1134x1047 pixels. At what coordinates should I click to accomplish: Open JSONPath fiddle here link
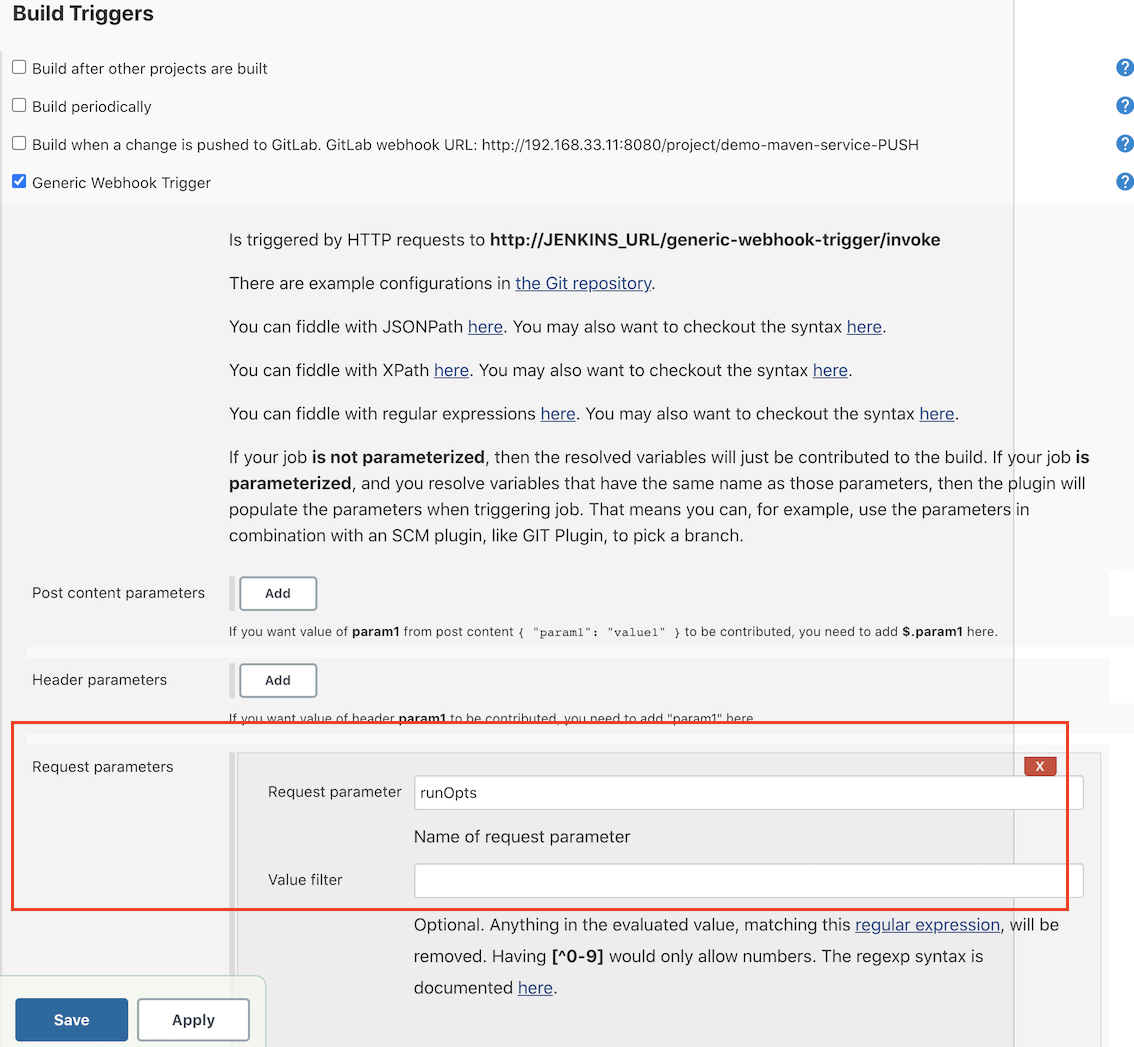[x=485, y=327]
